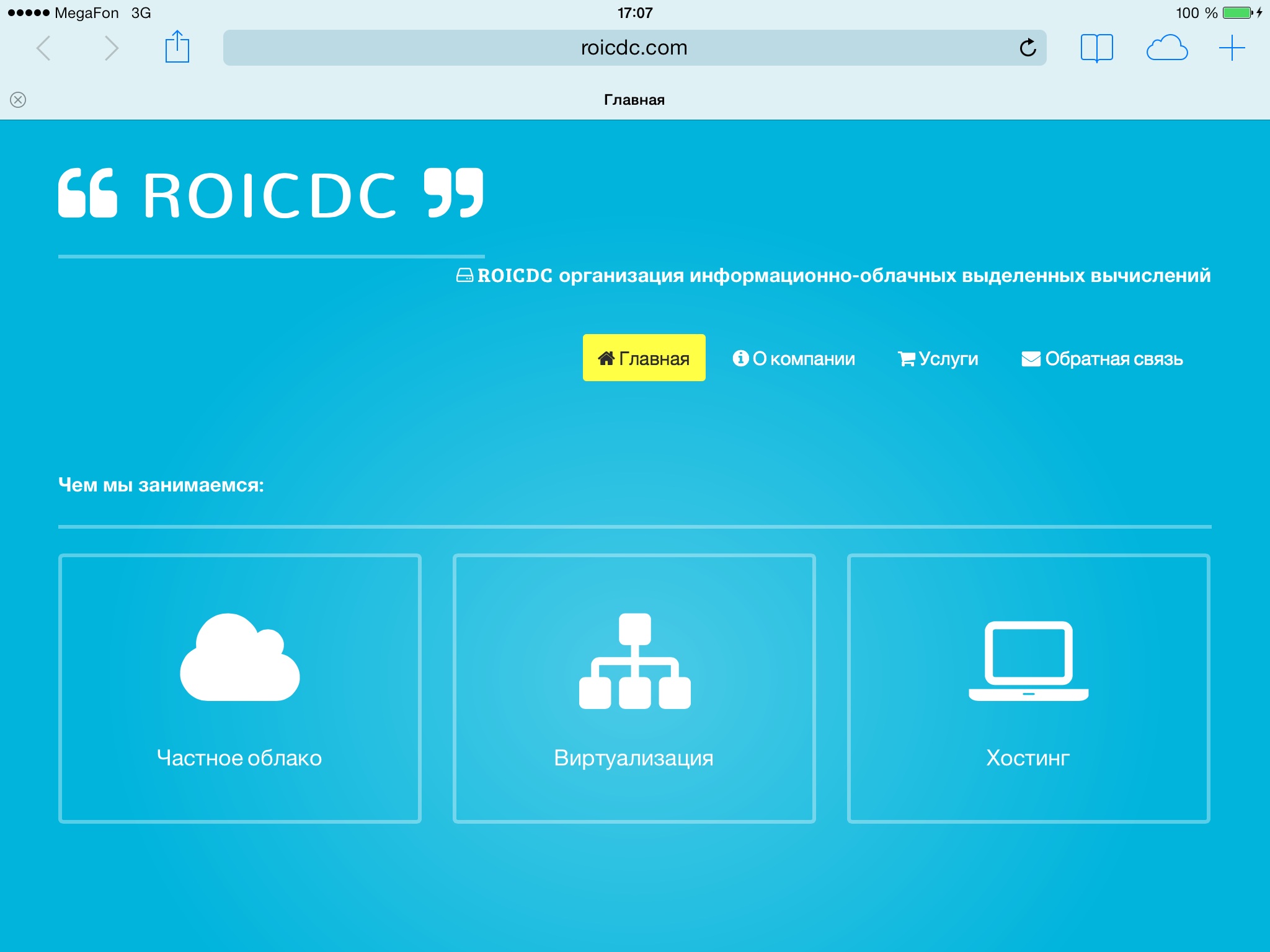Navigate to Обратная связь
The width and height of the screenshot is (1270, 952).
point(1102,358)
